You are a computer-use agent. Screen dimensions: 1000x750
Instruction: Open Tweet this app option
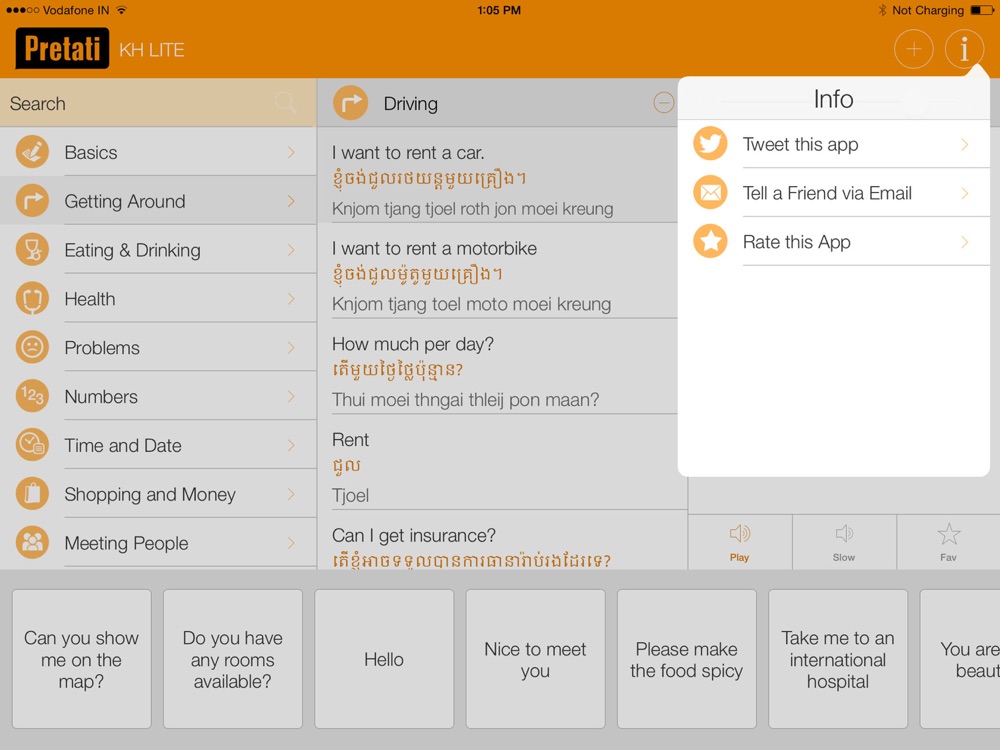coord(834,144)
